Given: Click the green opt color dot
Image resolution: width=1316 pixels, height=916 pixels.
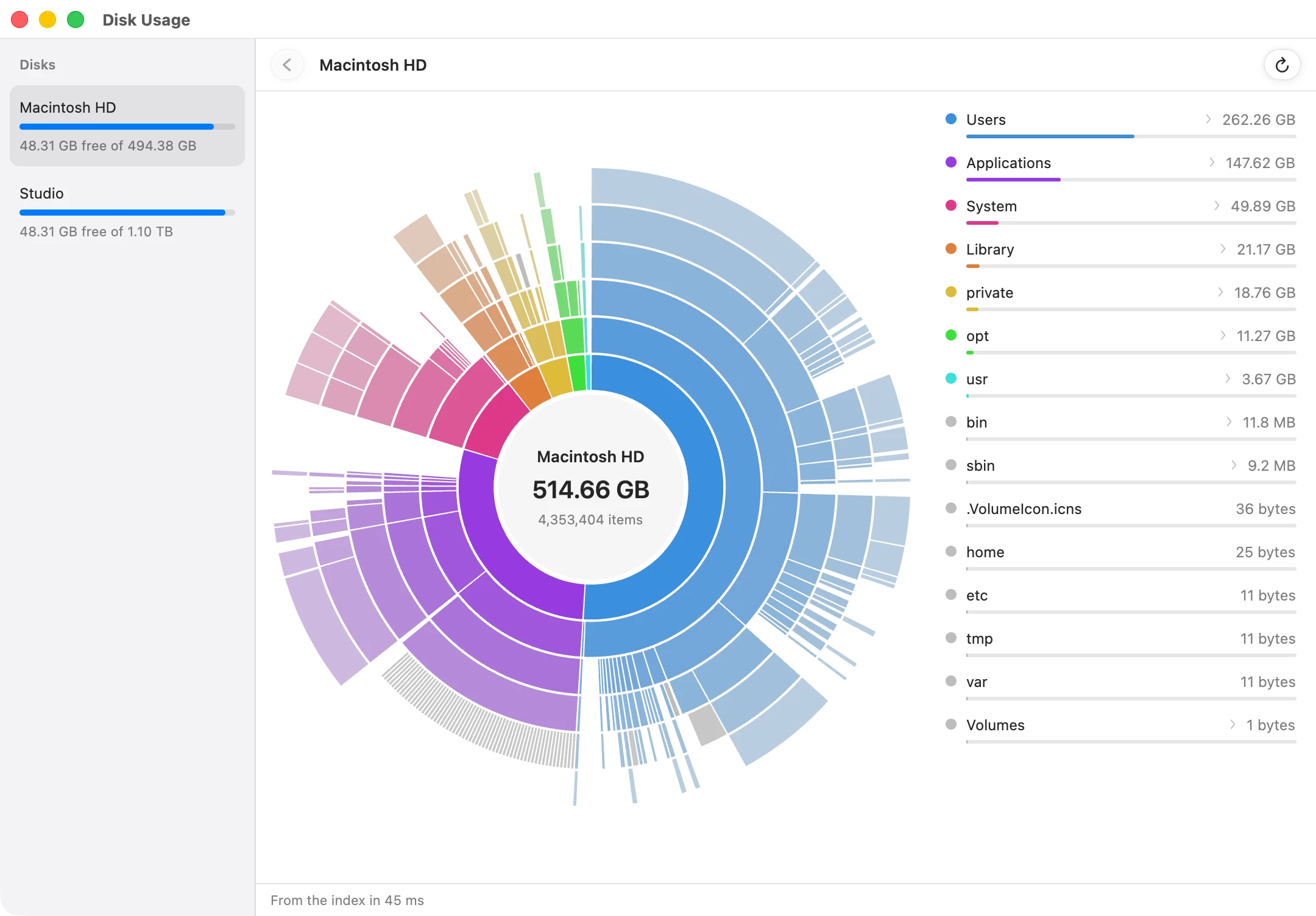Looking at the screenshot, I should coord(951,335).
